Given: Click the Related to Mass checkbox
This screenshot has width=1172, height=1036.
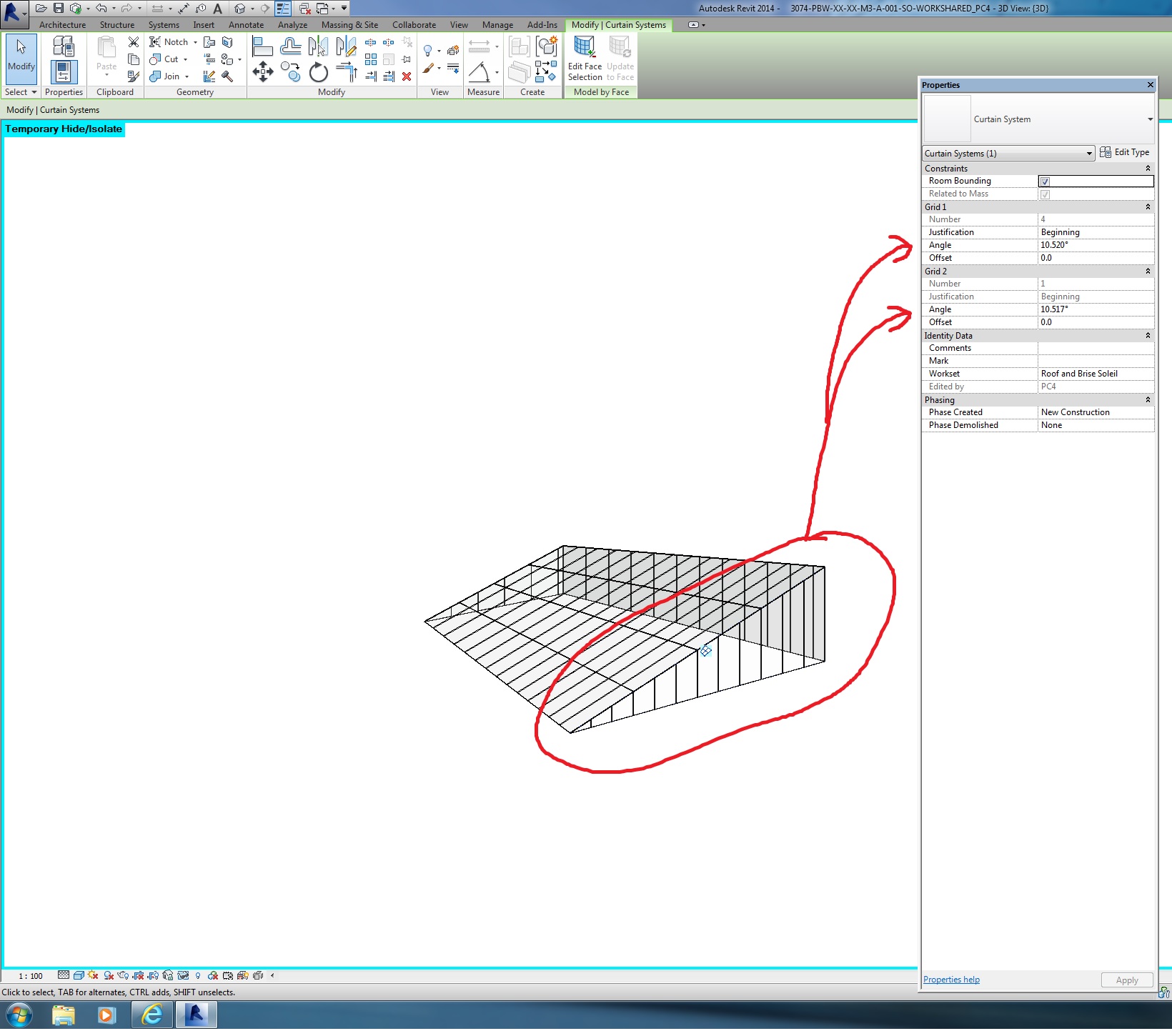Looking at the screenshot, I should click(1045, 194).
